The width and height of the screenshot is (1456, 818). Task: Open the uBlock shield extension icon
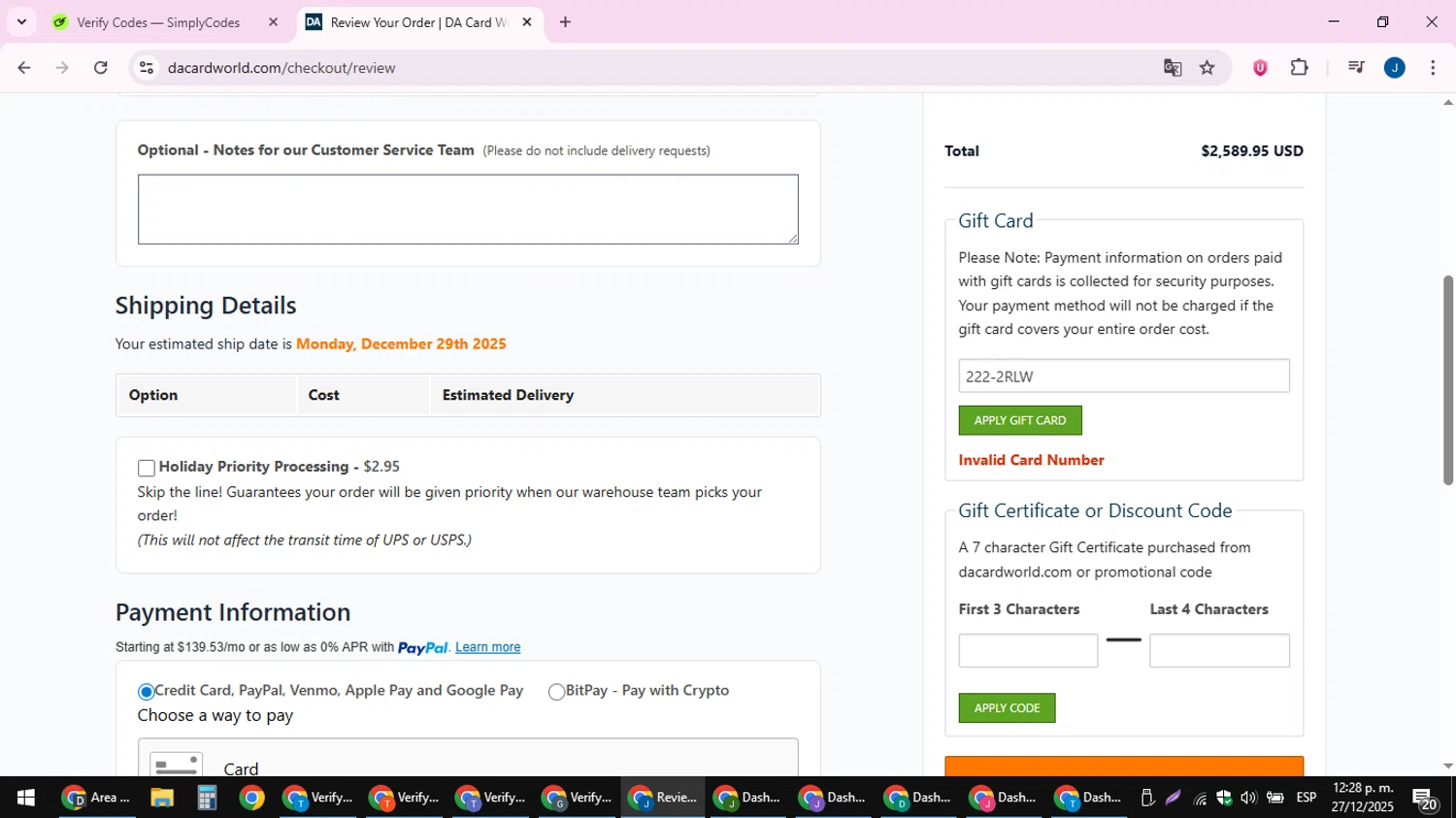coord(1260,68)
